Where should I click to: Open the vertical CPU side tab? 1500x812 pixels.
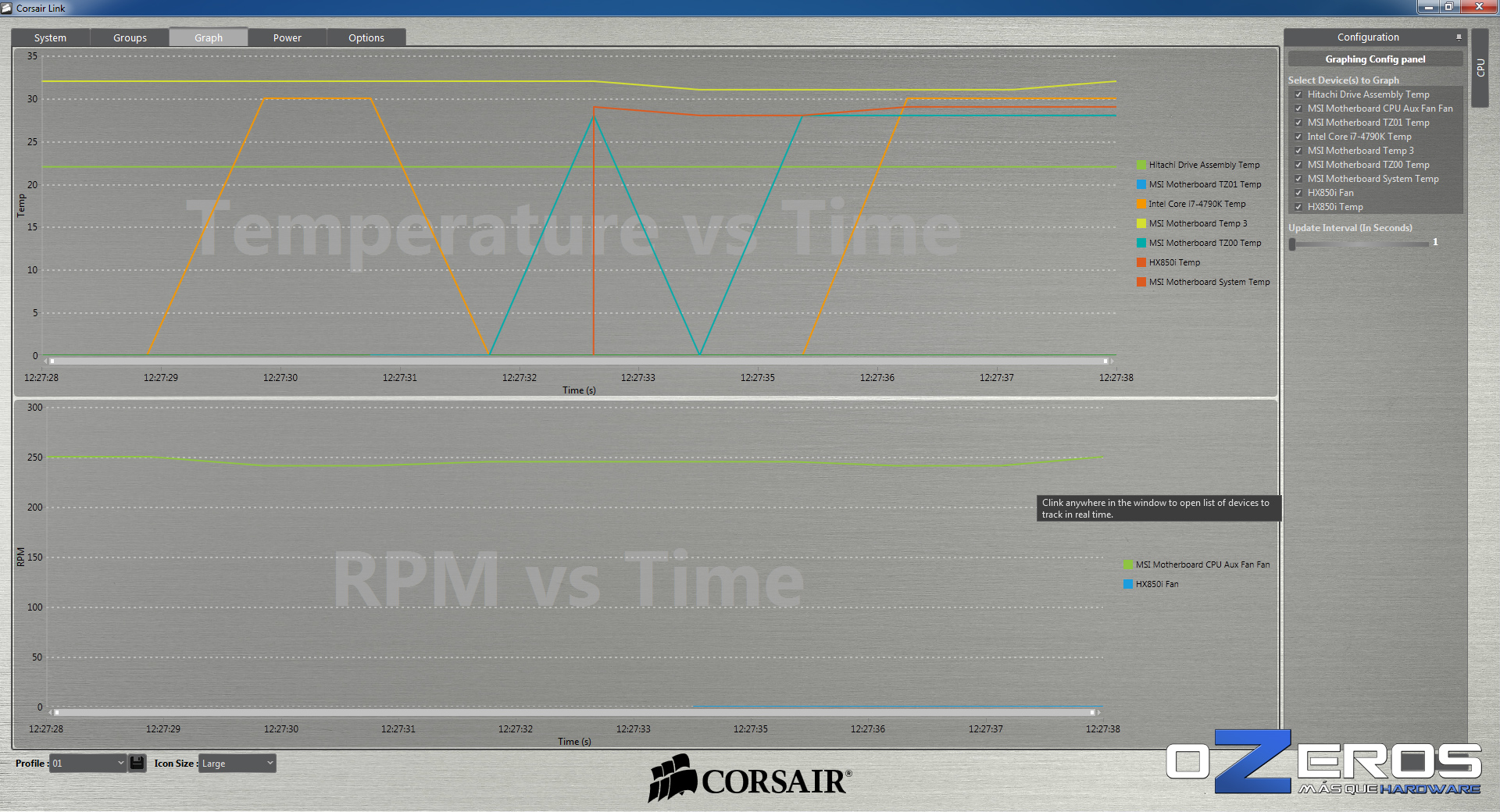click(1480, 68)
